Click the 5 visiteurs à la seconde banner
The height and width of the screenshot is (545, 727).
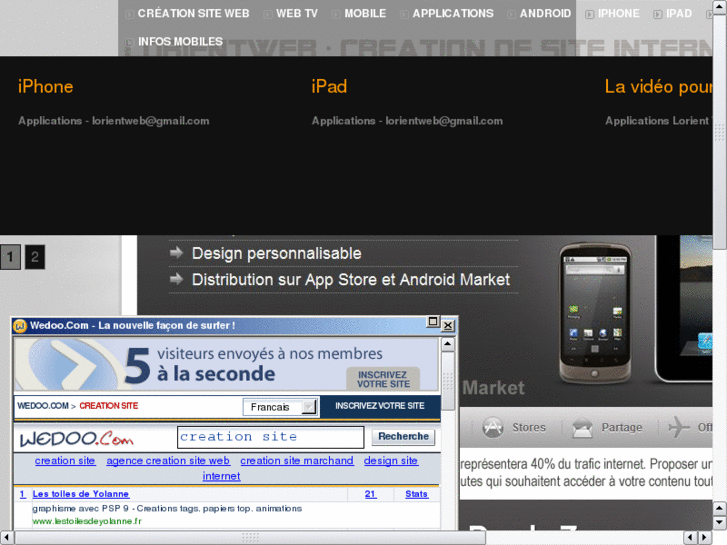pos(226,364)
